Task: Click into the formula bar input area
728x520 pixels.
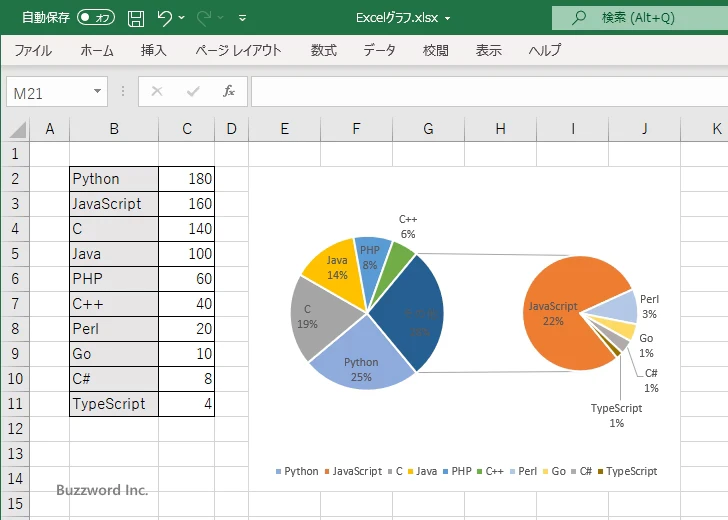Action: click(x=489, y=92)
